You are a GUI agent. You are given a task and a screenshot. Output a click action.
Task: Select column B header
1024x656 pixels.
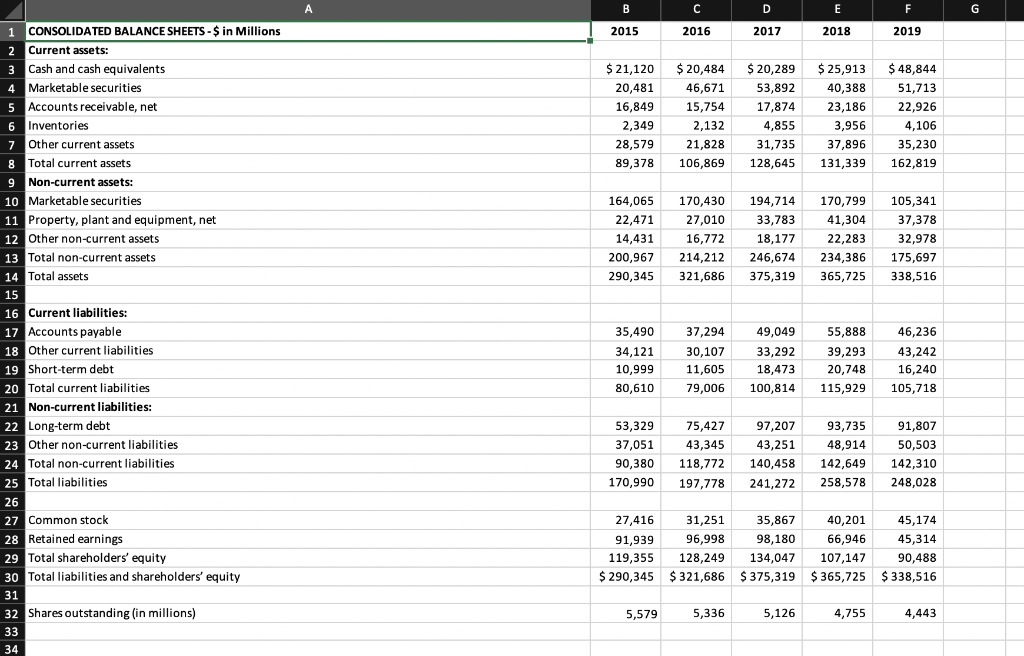point(626,10)
